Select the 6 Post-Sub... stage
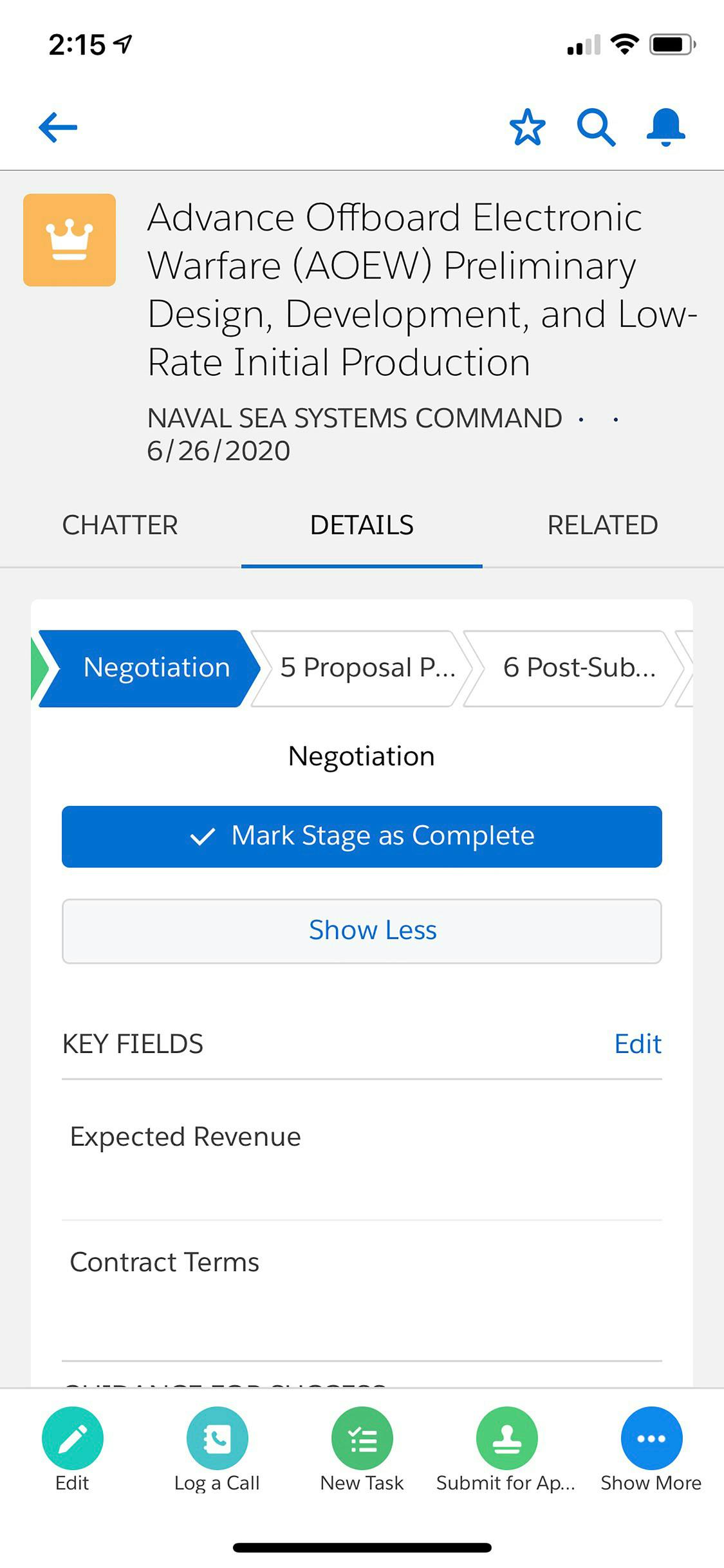Image resolution: width=724 pixels, height=1568 pixels. point(574,668)
